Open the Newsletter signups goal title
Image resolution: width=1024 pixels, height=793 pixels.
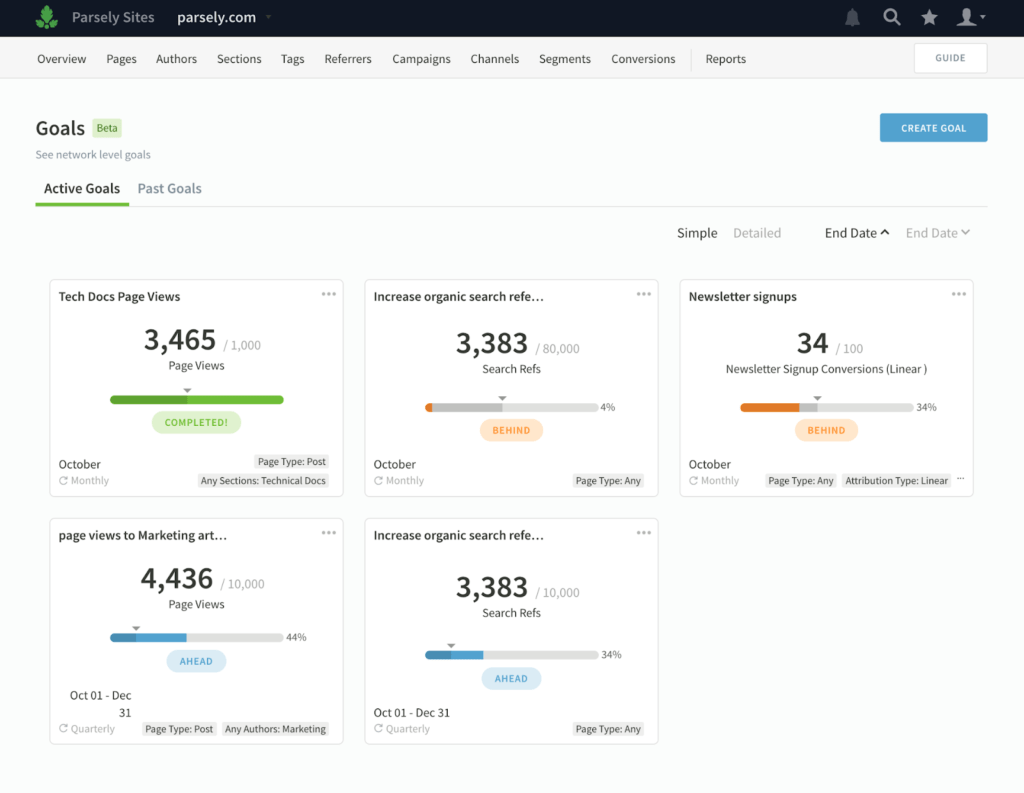[743, 297]
